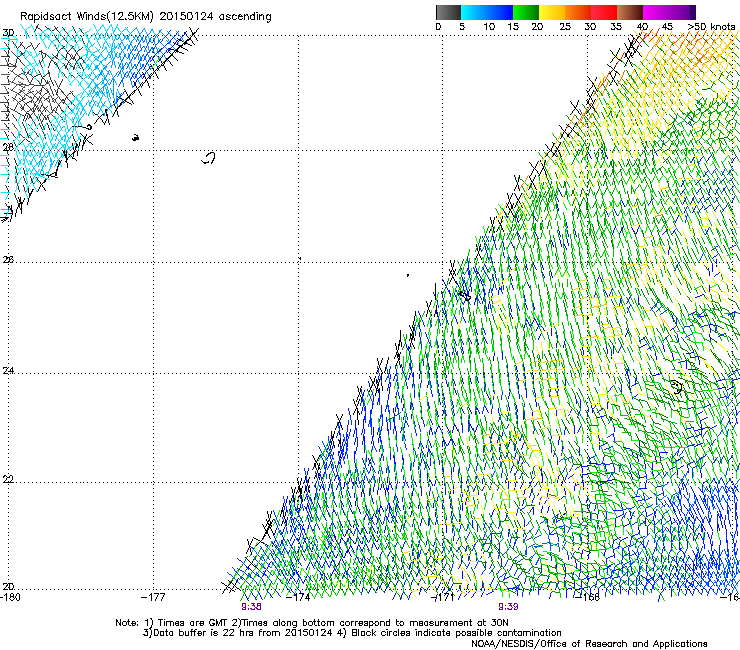Click the black contamination circle near 24N in green winds

tap(676, 387)
